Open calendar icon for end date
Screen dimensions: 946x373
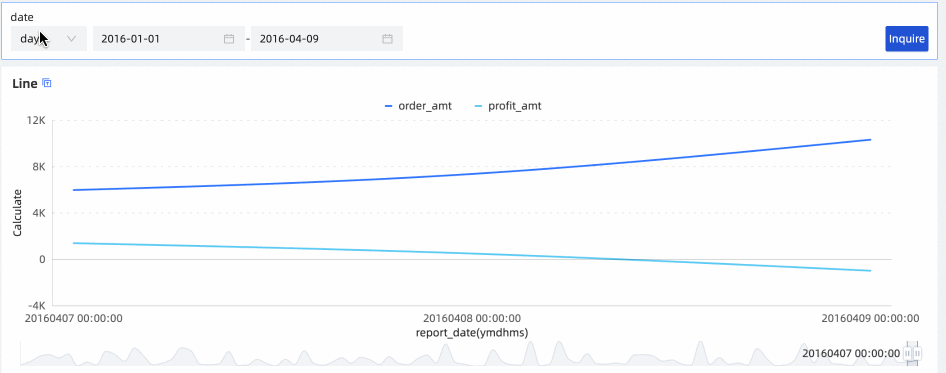tap(387, 39)
